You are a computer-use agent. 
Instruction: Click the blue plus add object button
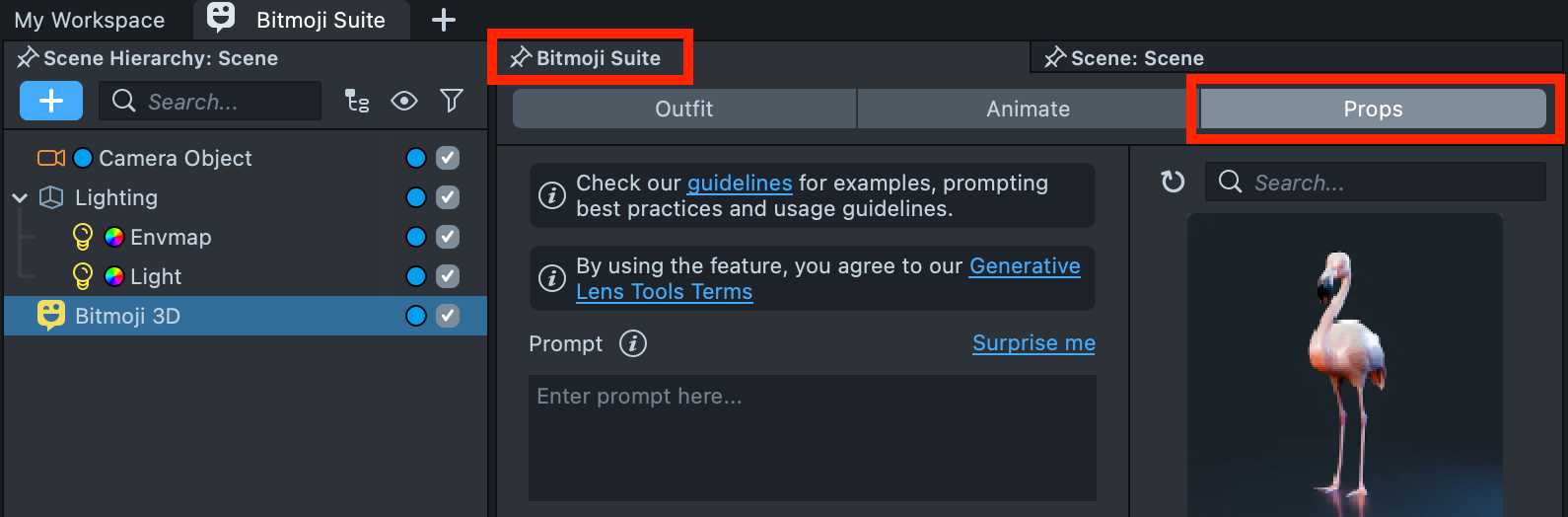click(x=51, y=101)
